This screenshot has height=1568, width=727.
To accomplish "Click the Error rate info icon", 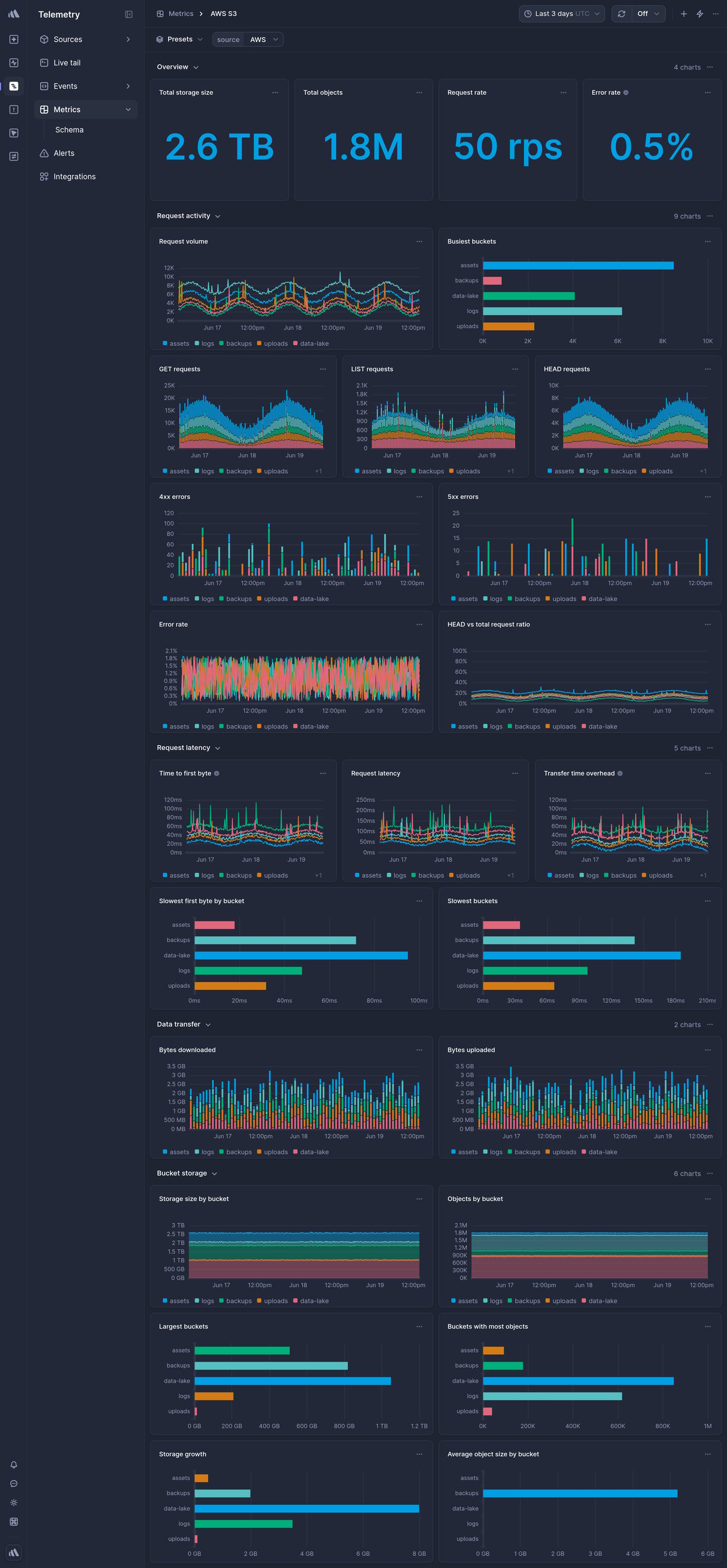I will (x=626, y=93).
